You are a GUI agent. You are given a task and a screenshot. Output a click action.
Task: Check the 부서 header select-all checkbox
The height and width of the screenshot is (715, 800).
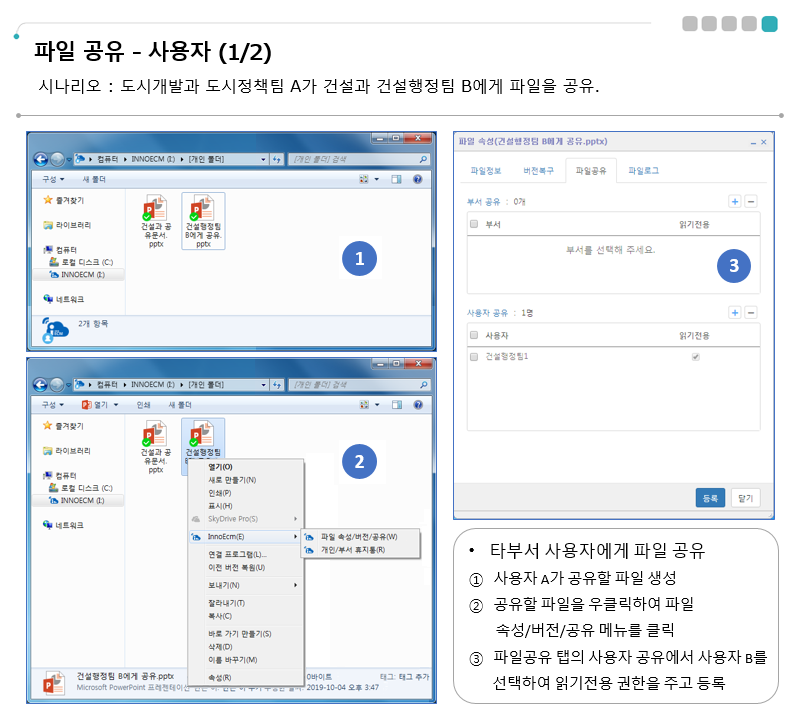point(474,224)
